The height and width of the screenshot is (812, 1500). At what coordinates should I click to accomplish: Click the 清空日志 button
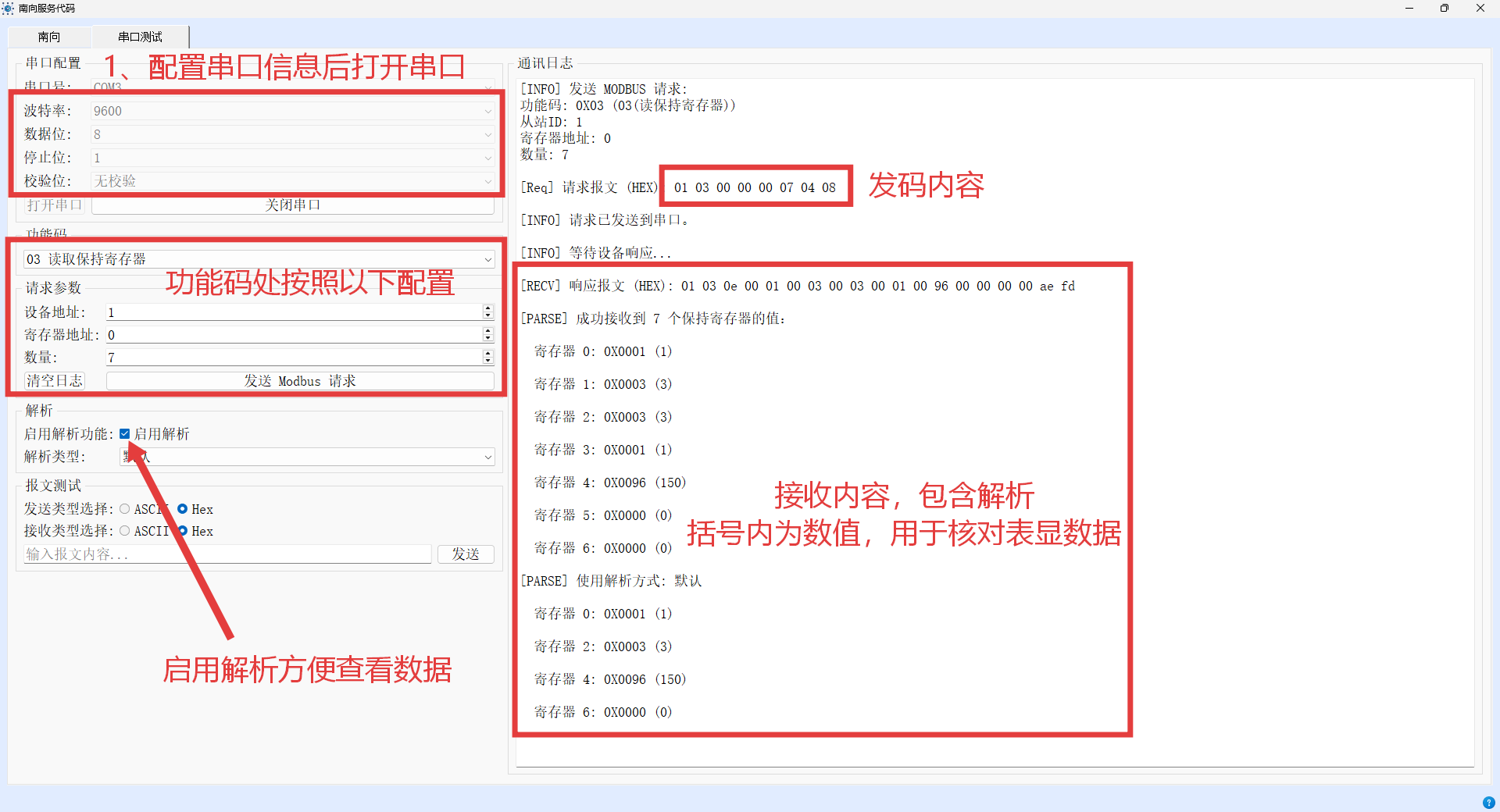coord(54,380)
